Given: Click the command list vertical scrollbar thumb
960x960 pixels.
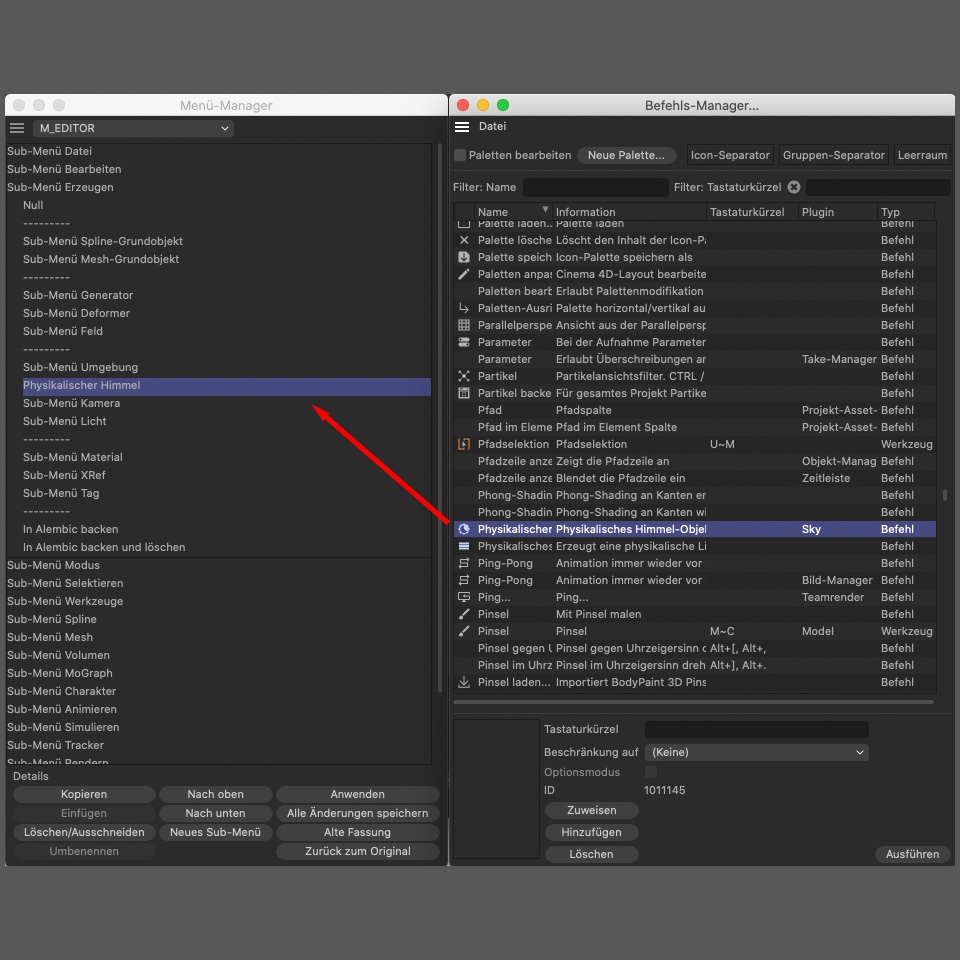Looking at the screenshot, I should coord(945,495).
